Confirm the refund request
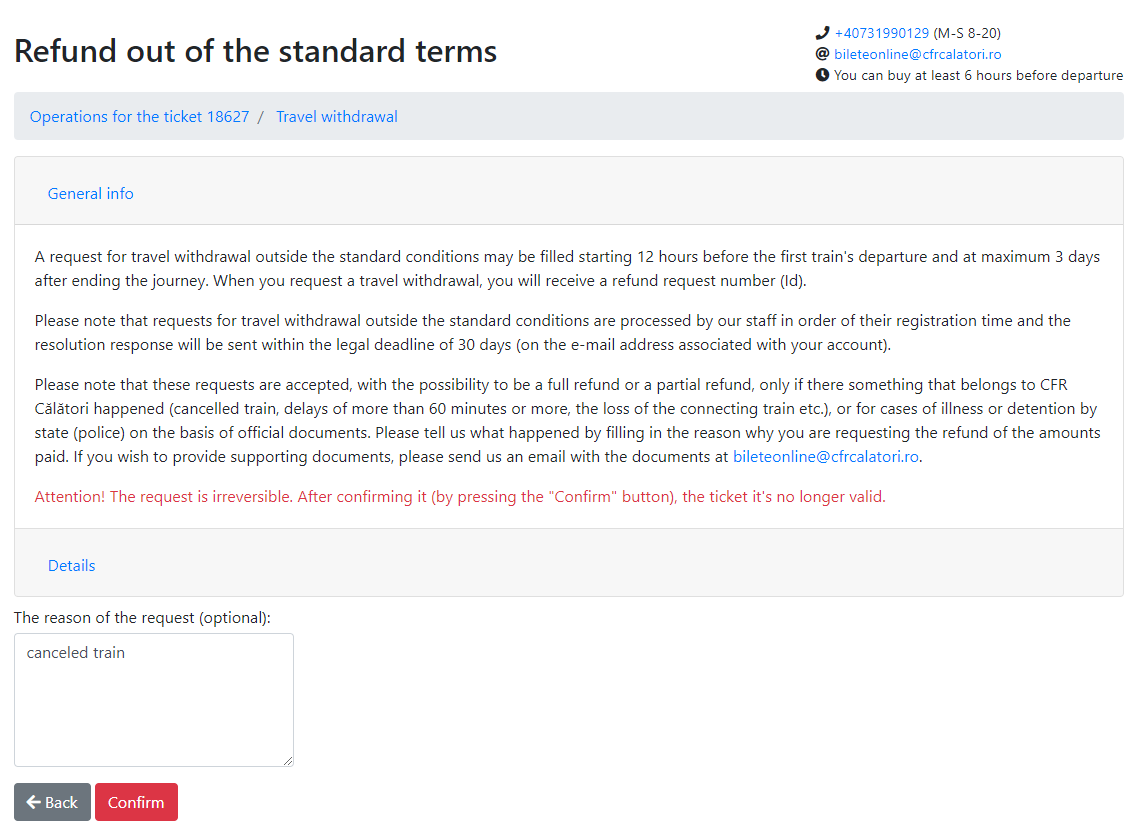 tap(136, 802)
